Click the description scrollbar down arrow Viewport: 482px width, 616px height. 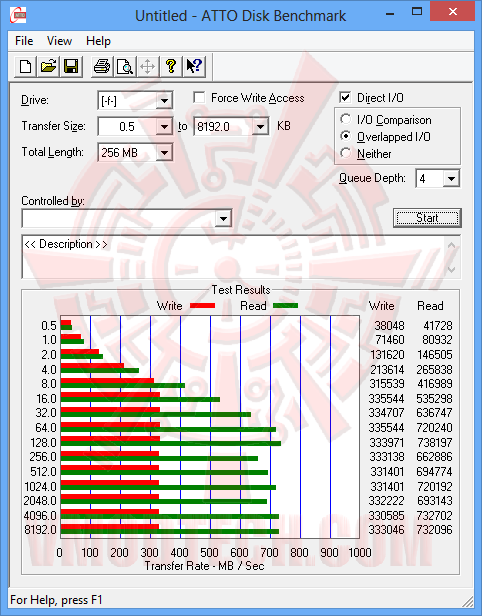click(x=452, y=270)
